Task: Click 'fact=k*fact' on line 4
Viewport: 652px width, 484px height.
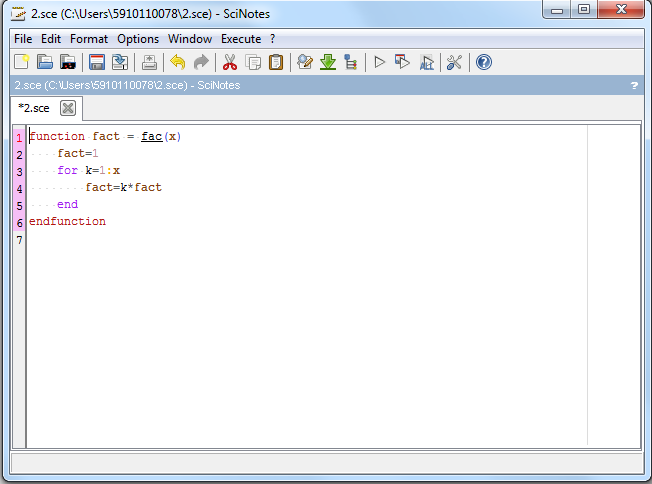Action: 123,188
